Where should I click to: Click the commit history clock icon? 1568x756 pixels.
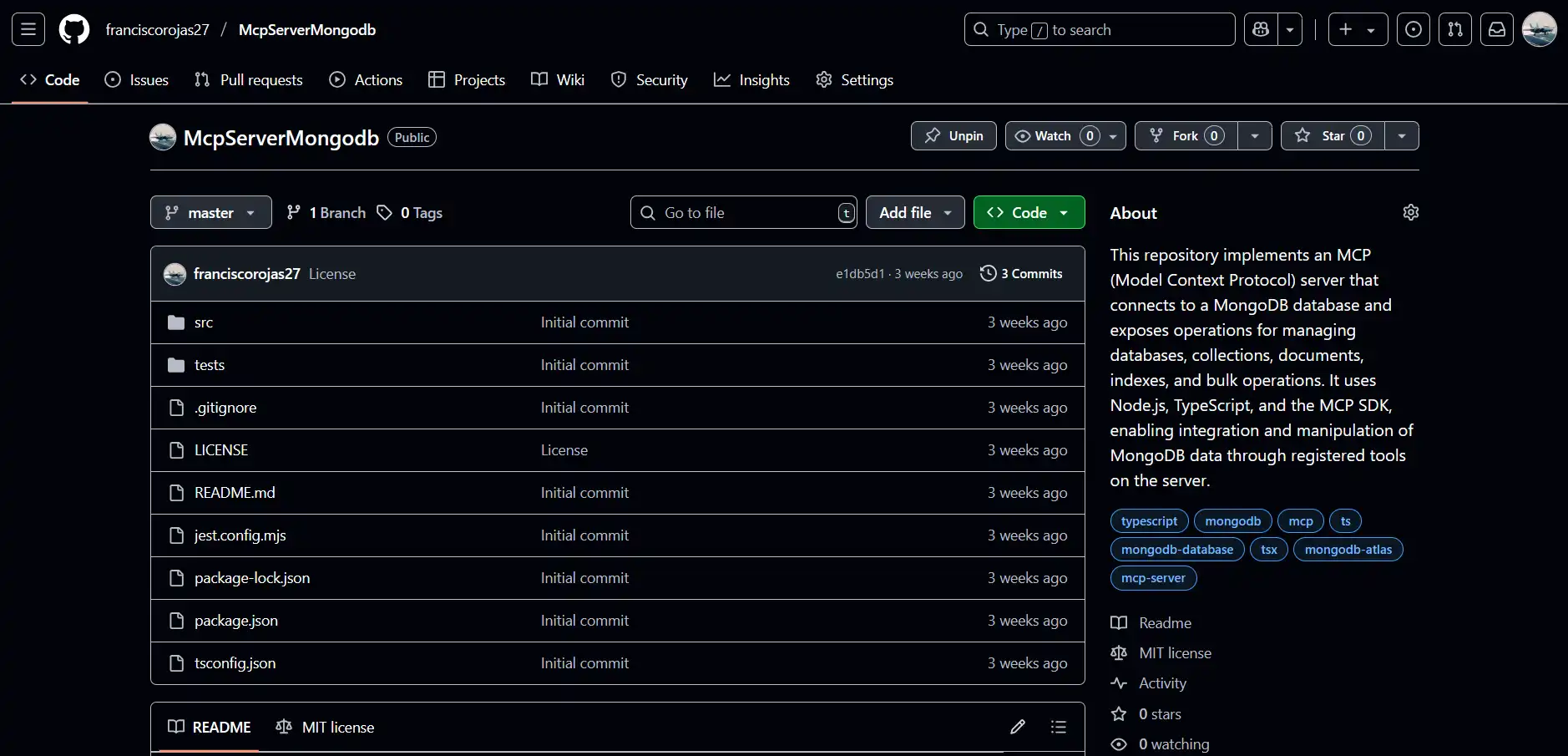[x=989, y=274]
